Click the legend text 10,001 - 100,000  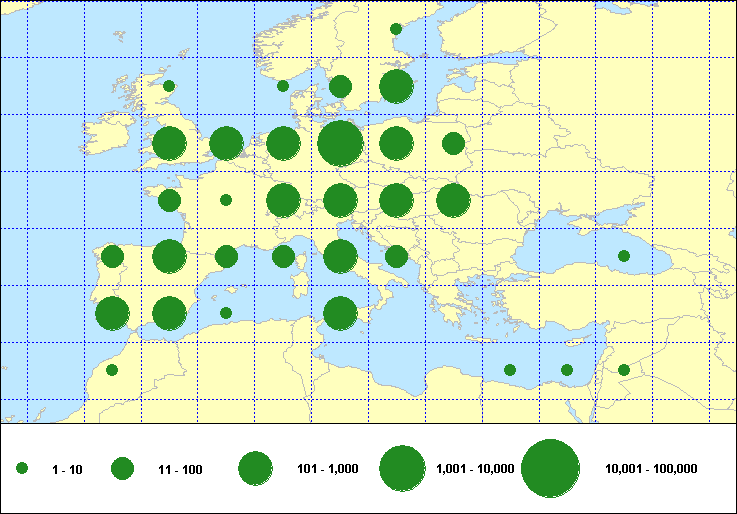point(652,468)
